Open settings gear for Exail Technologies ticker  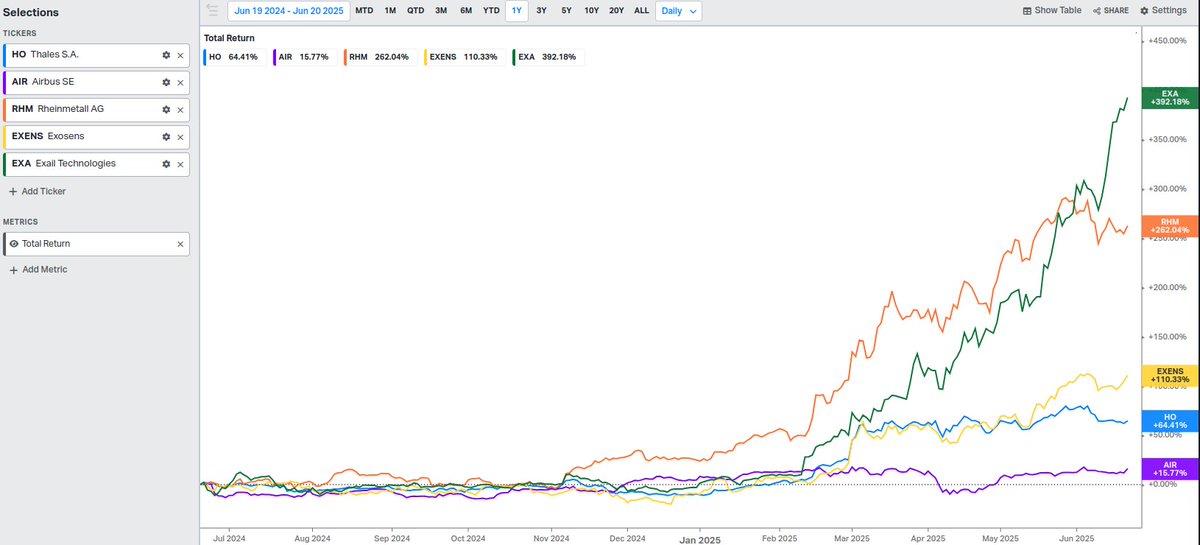(167, 163)
